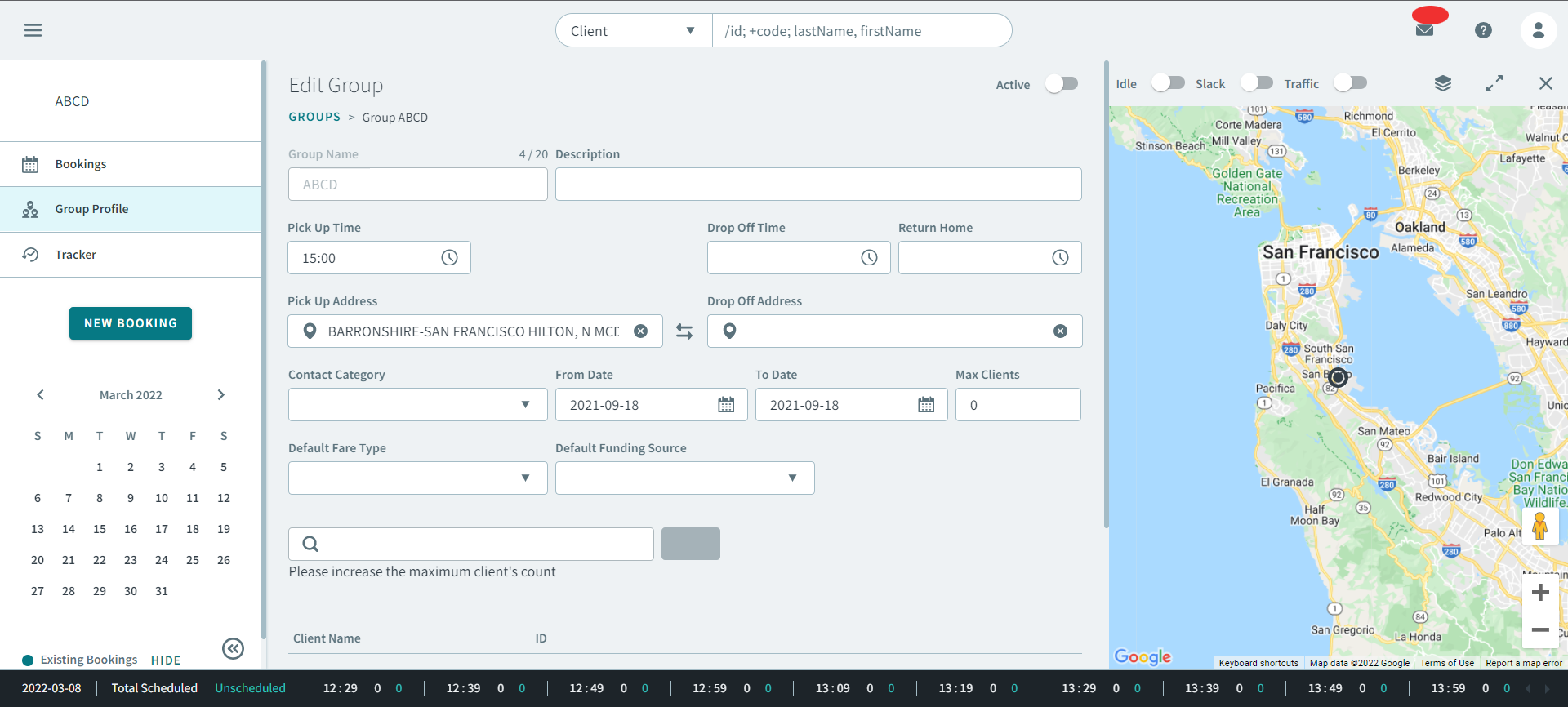Enable the Idle map toggle
This screenshot has width=1568, height=707.
click(x=1168, y=83)
